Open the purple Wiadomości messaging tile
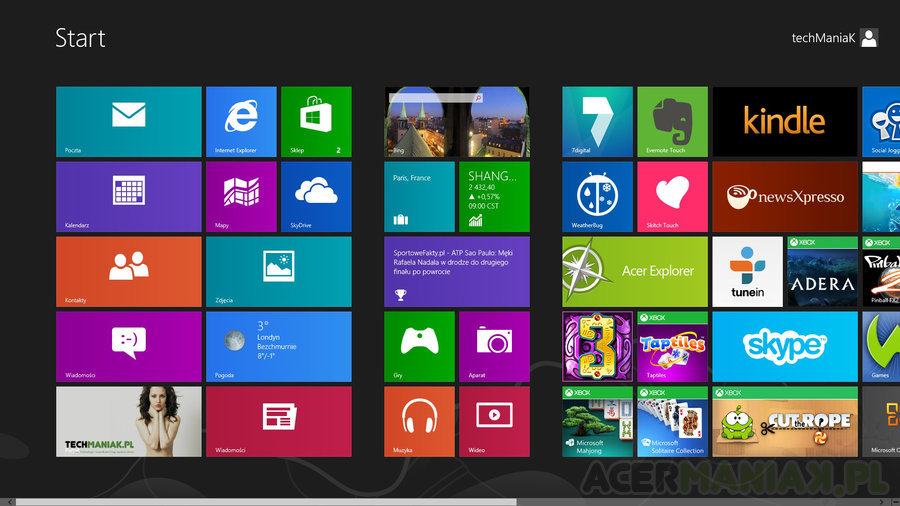900x506 pixels. pos(129,347)
